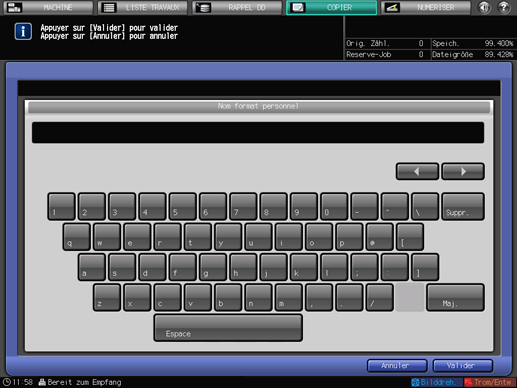Tap the backslash key
517x388 pixels.
425,206
